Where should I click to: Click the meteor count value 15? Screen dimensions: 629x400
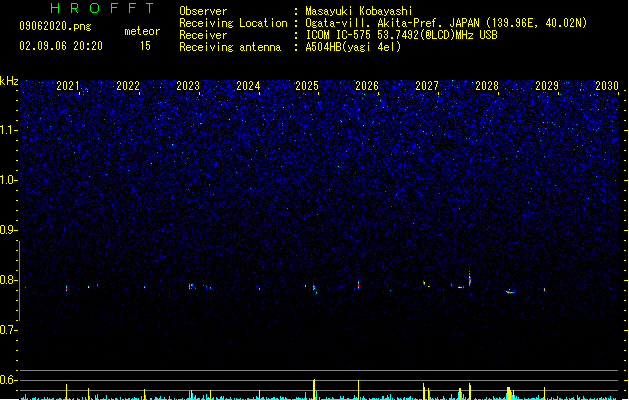[x=145, y=46]
